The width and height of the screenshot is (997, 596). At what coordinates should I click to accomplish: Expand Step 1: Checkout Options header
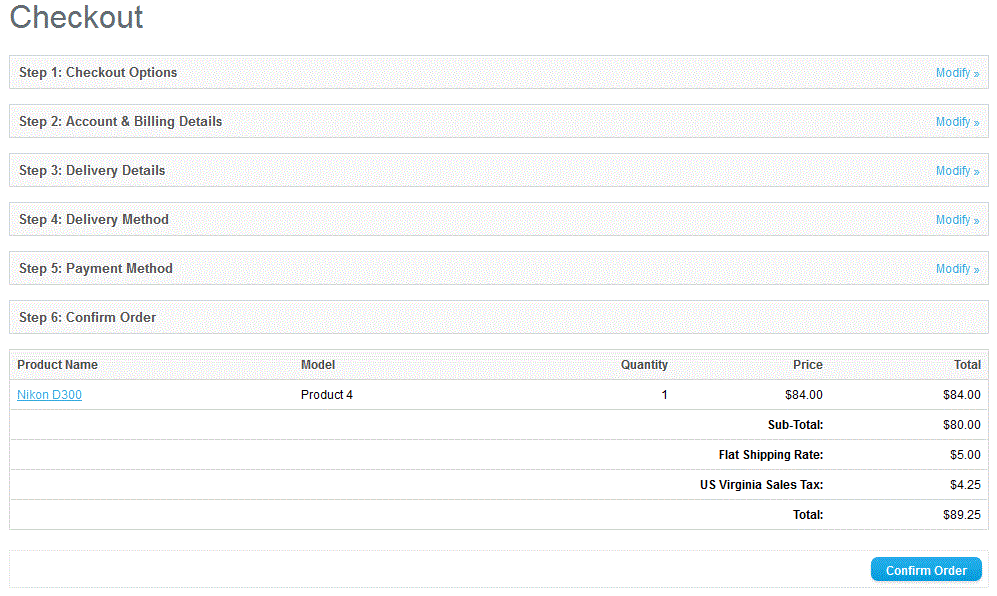[x=98, y=73]
